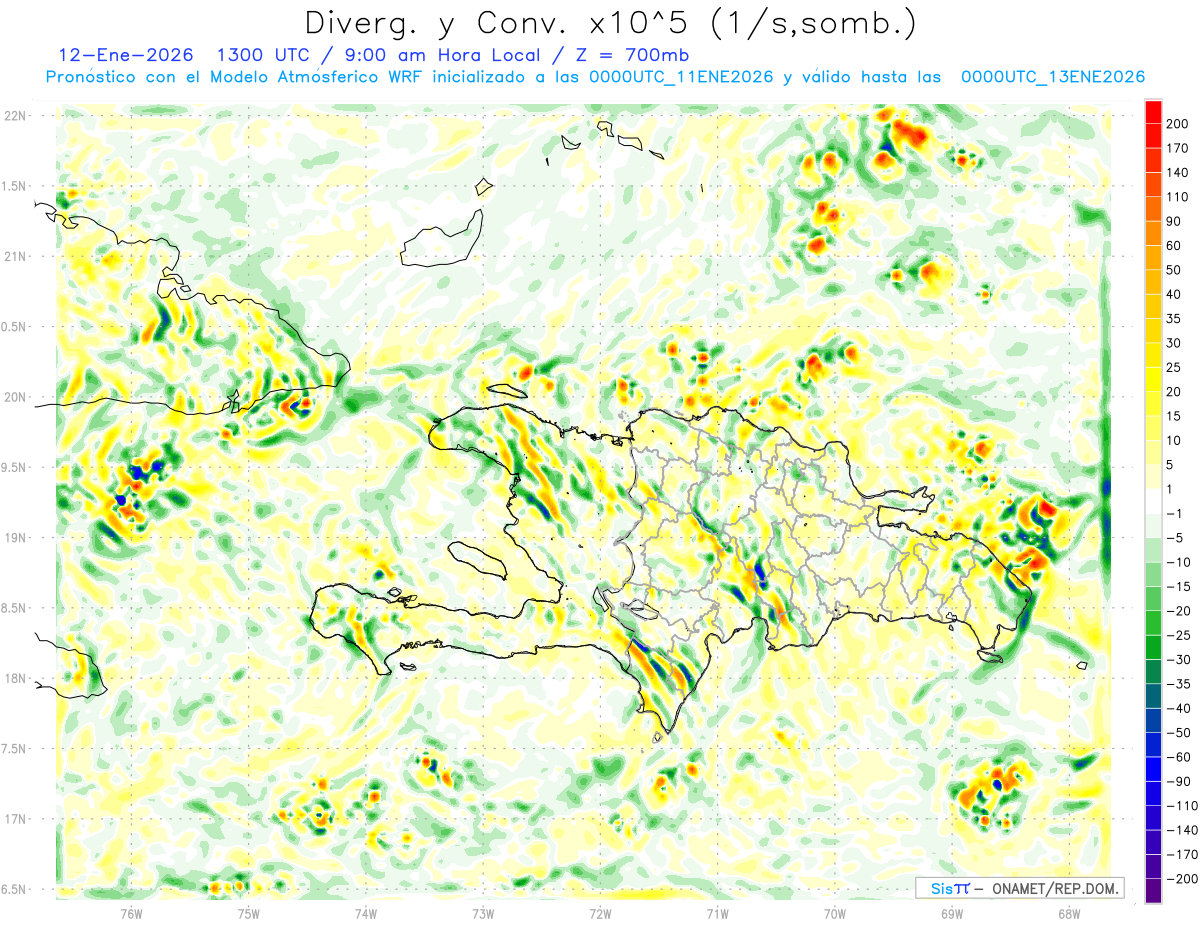The width and height of the screenshot is (1200, 927).
Task: Click the '71W' longitude label
Action: coord(717,913)
